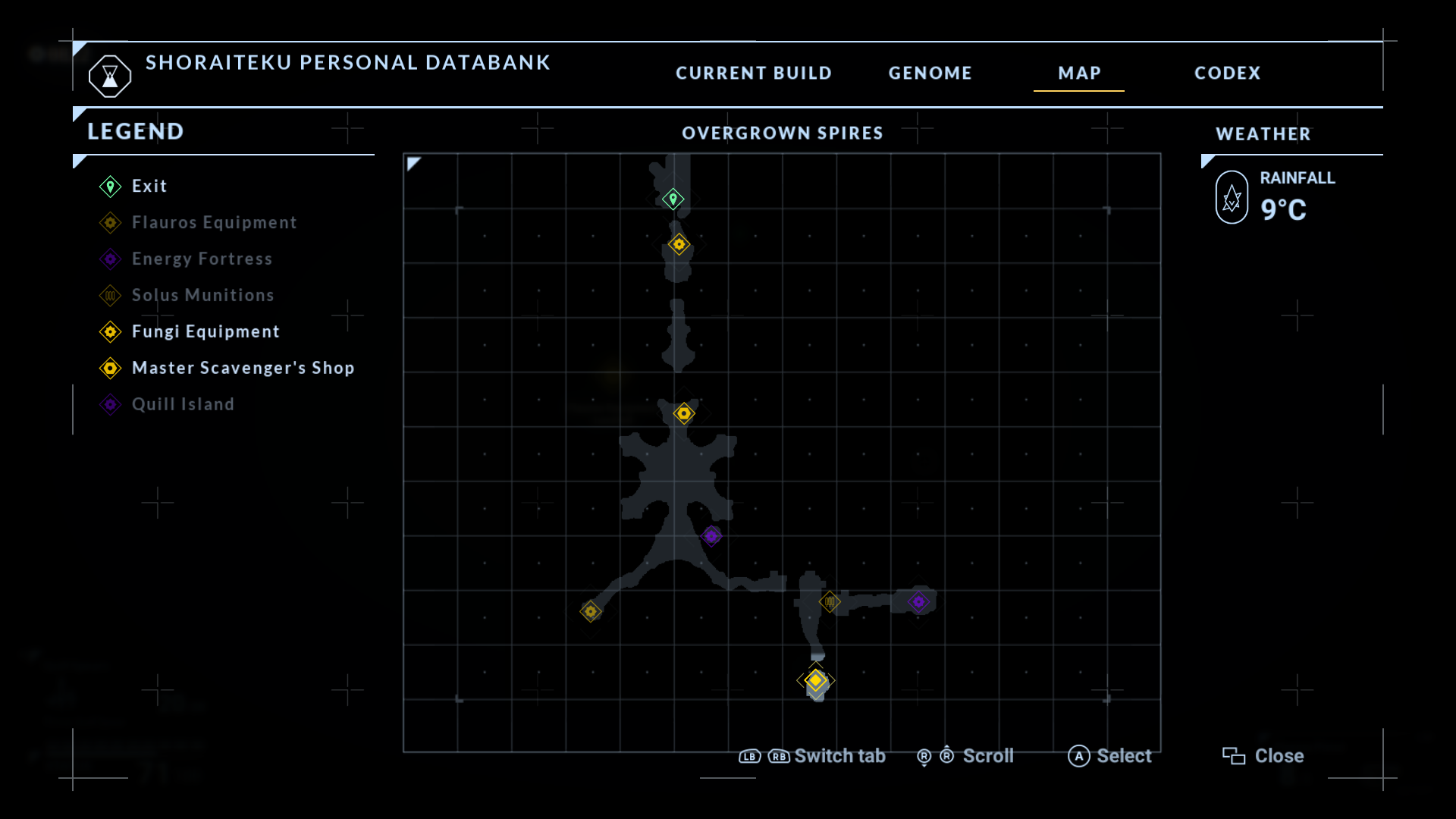Switch to the Genome tab
The image size is (1456, 819).
[930, 73]
